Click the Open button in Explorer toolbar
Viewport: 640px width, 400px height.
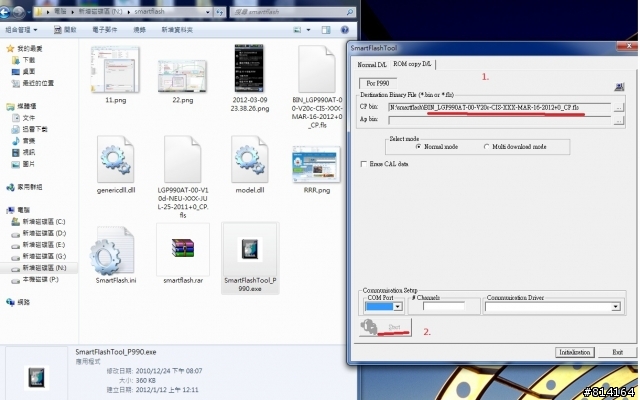point(65,30)
